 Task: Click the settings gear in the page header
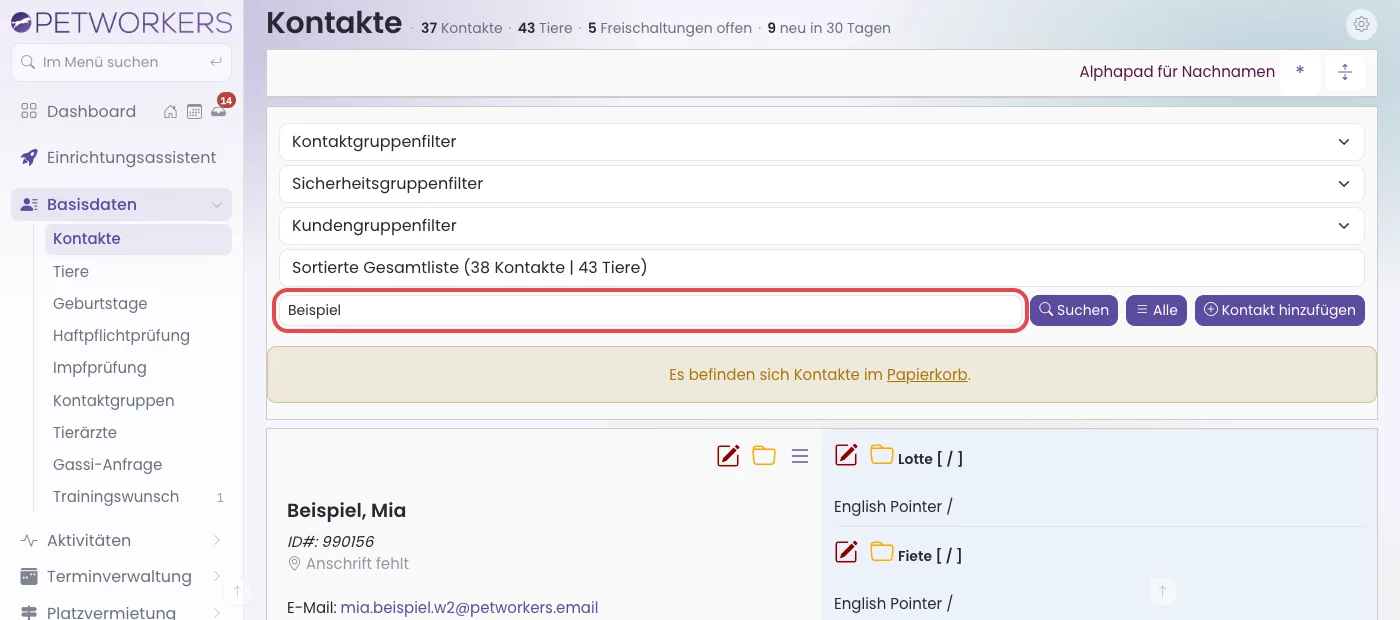pyautogui.click(x=1360, y=25)
